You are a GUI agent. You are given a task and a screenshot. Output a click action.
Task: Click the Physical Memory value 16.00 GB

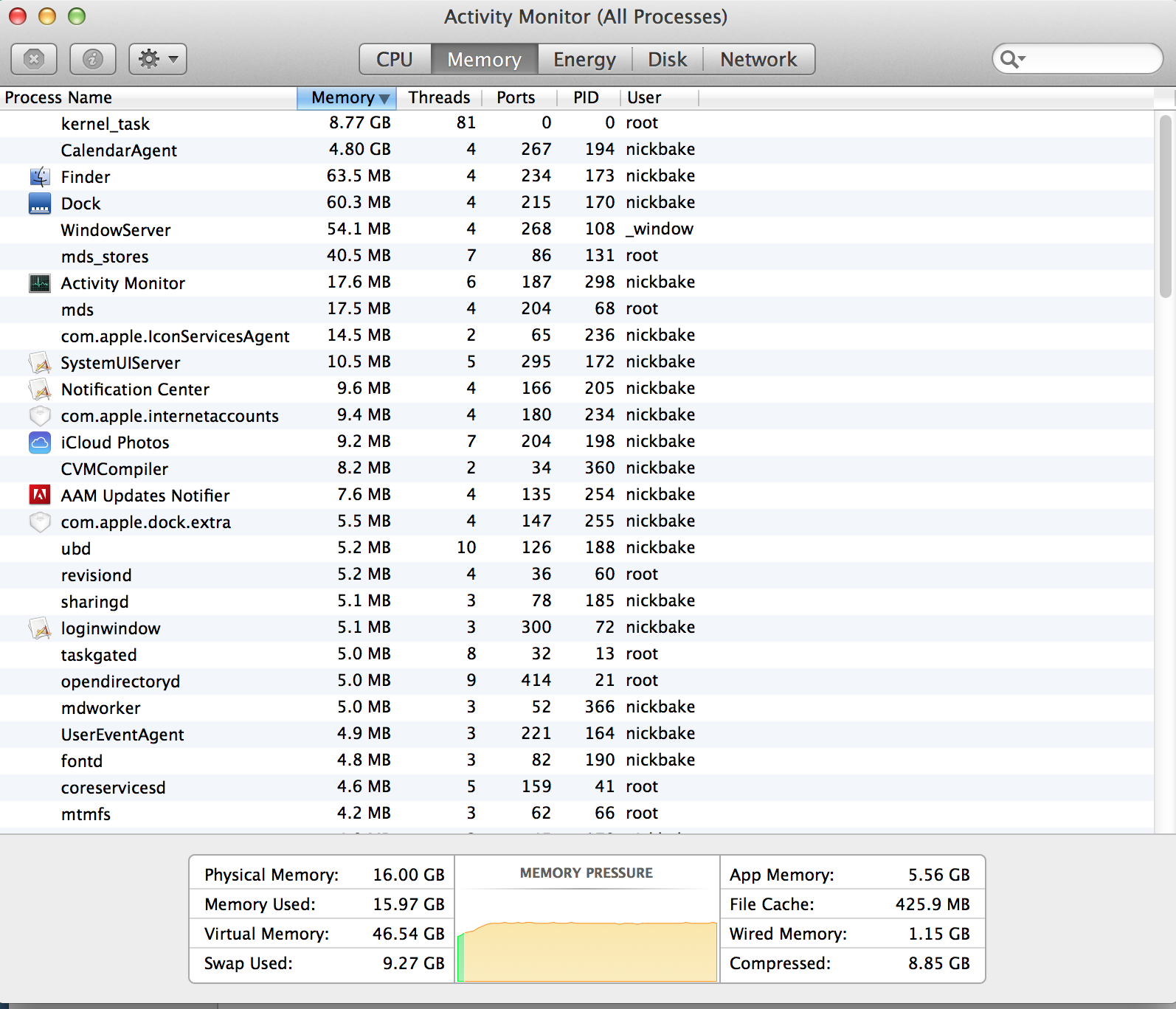pos(409,875)
